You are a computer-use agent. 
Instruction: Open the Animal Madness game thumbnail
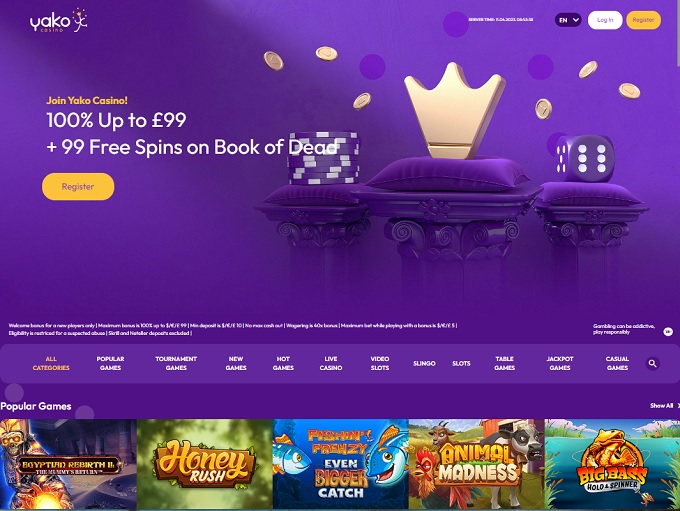(x=476, y=464)
